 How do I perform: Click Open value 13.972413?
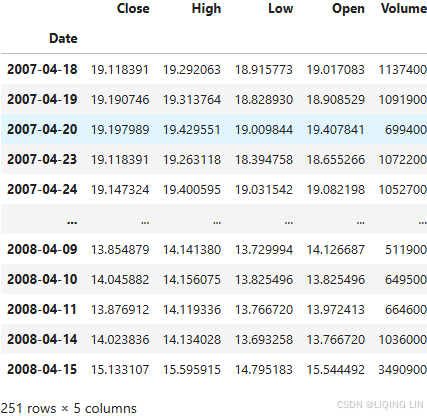(x=336, y=310)
